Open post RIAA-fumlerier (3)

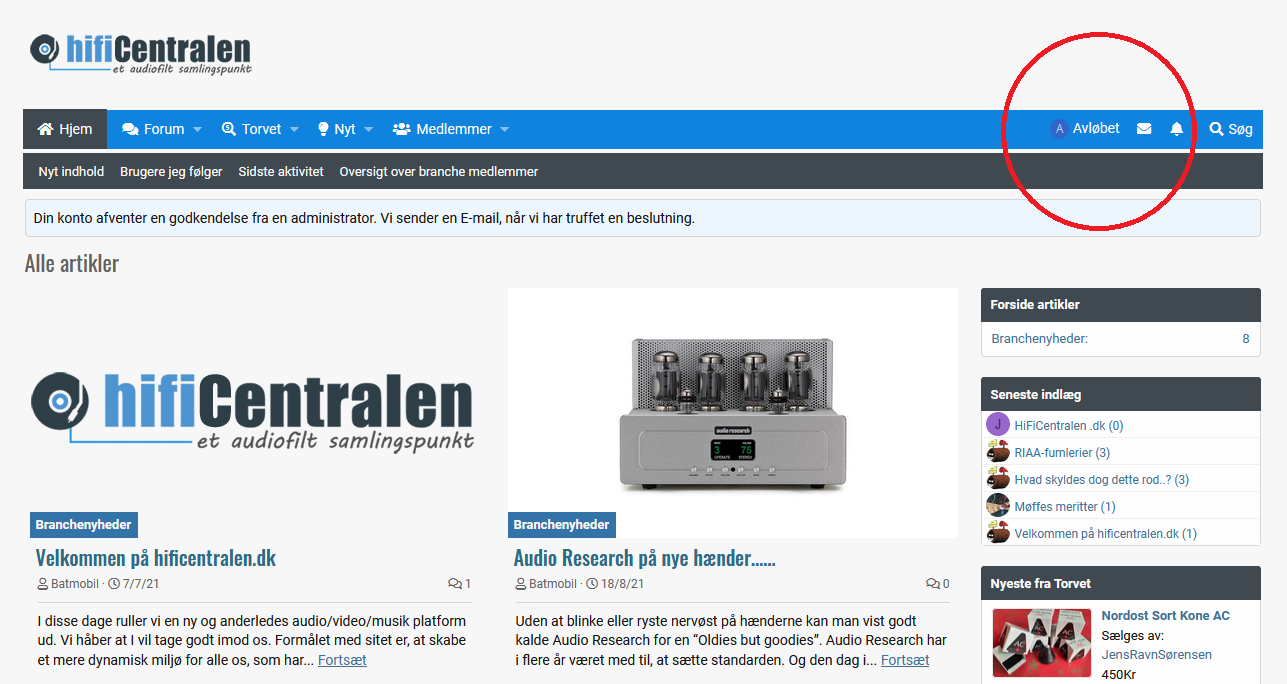[x=1062, y=453]
